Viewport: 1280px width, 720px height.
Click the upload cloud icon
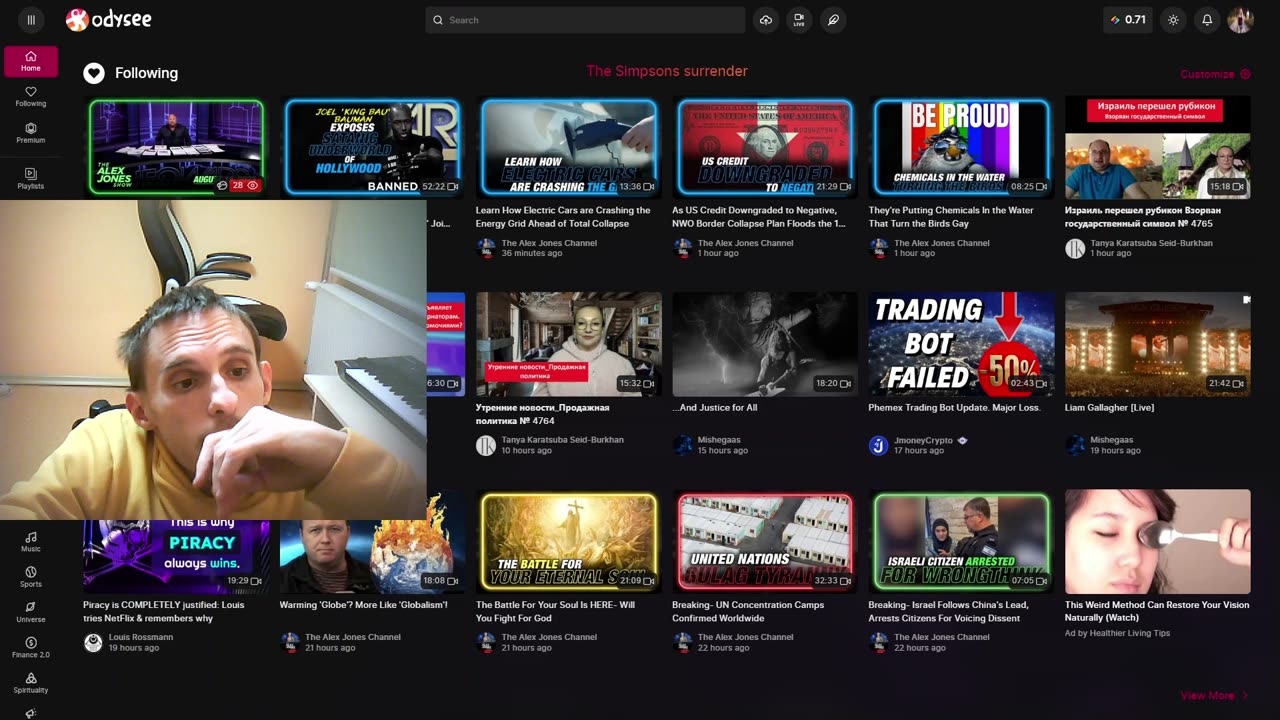[x=766, y=20]
